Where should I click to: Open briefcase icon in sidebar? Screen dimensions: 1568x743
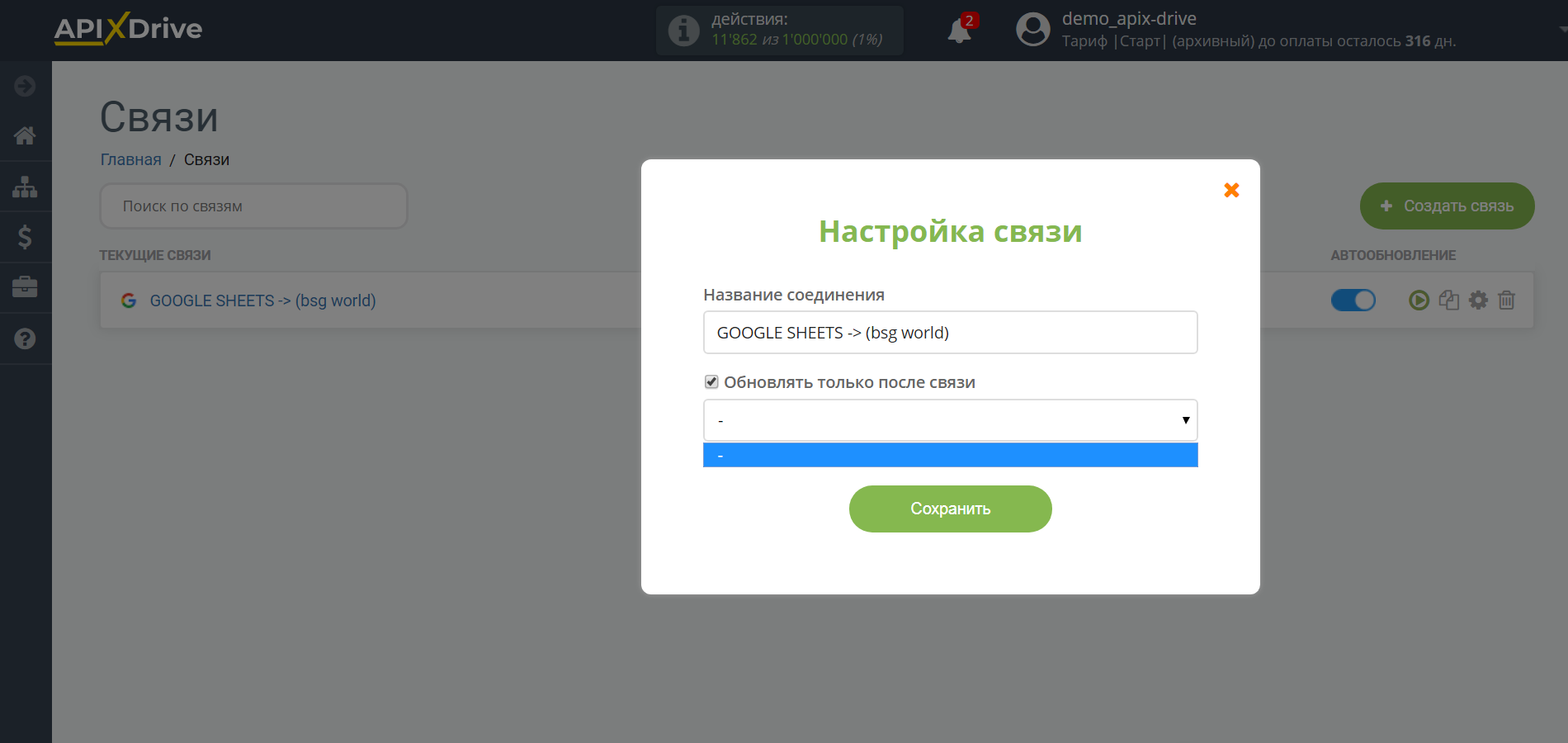[x=25, y=287]
